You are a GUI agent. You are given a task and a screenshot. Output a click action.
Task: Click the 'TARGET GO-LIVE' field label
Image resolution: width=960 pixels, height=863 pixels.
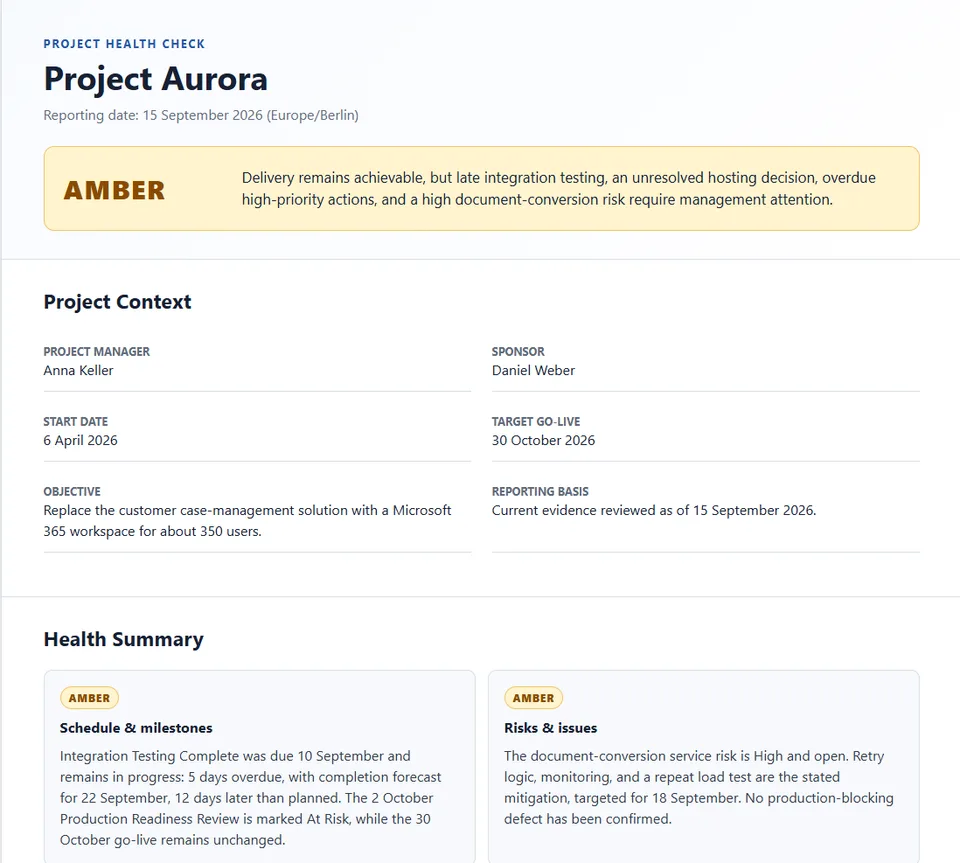[536, 422]
